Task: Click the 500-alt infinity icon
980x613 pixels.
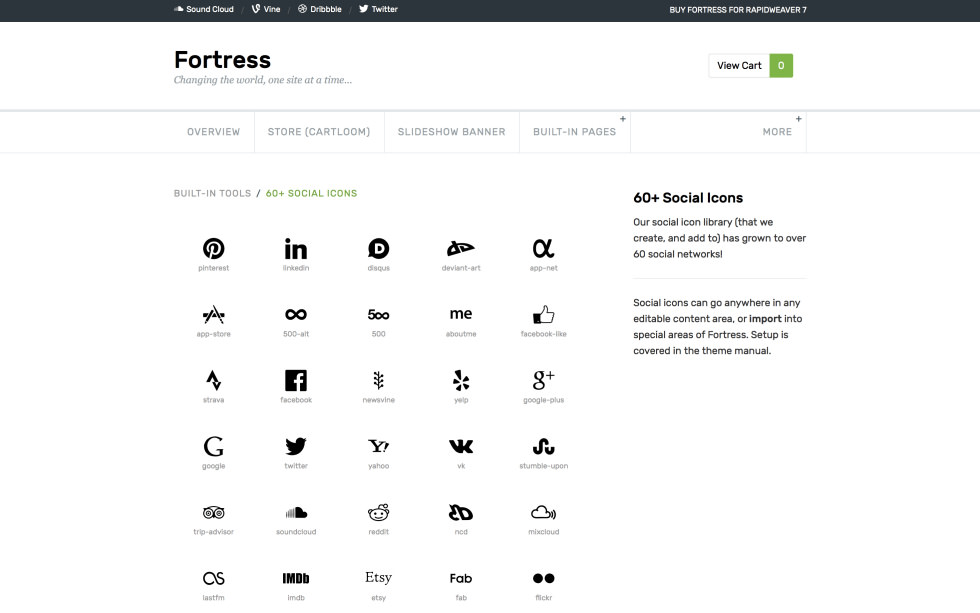Action: [x=296, y=314]
